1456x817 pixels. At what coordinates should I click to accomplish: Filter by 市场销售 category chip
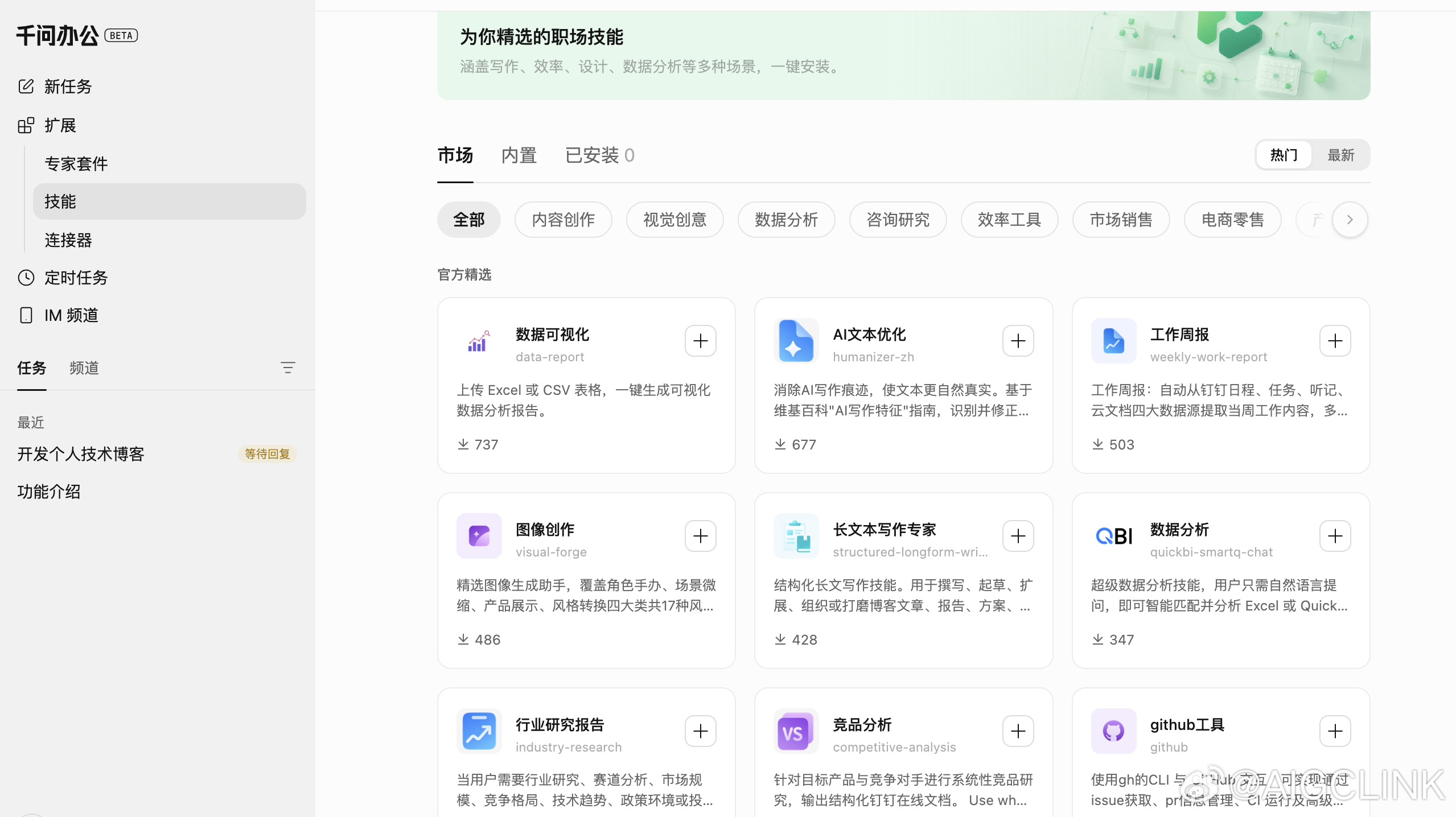point(1121,220)
